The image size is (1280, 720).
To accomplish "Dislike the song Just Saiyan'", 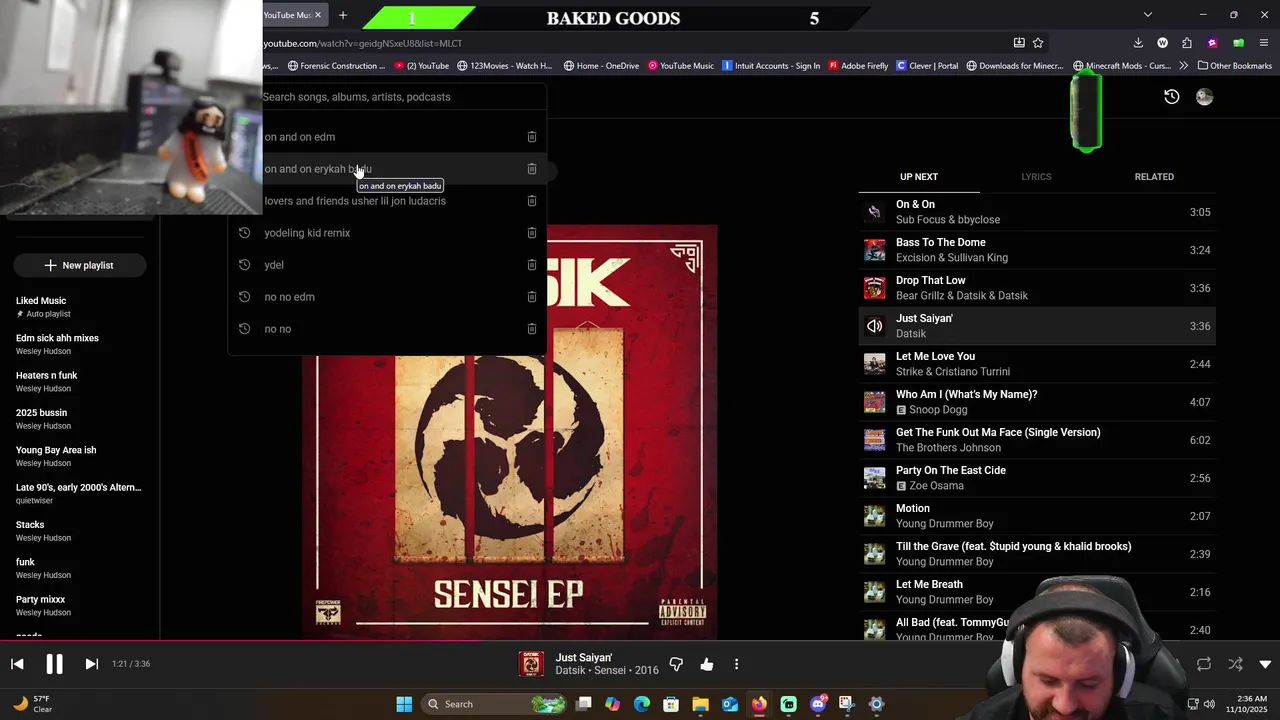I will click(676, 664).
